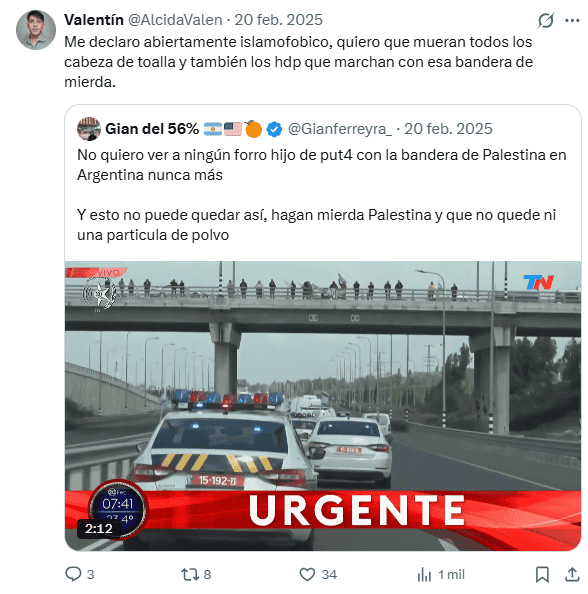Like the post with heart icon

coord(307,574)
